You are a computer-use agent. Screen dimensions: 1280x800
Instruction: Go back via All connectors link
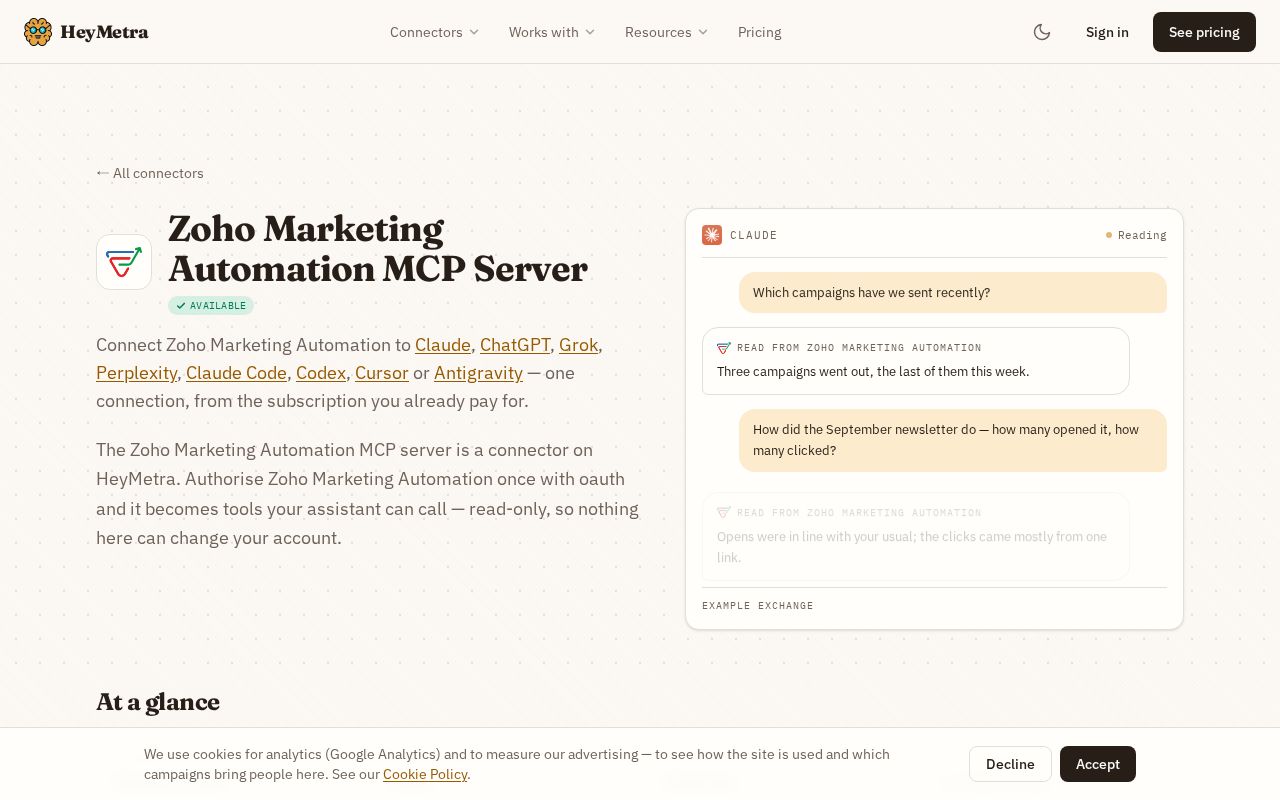pyautogui.click(x=150, y=173)
